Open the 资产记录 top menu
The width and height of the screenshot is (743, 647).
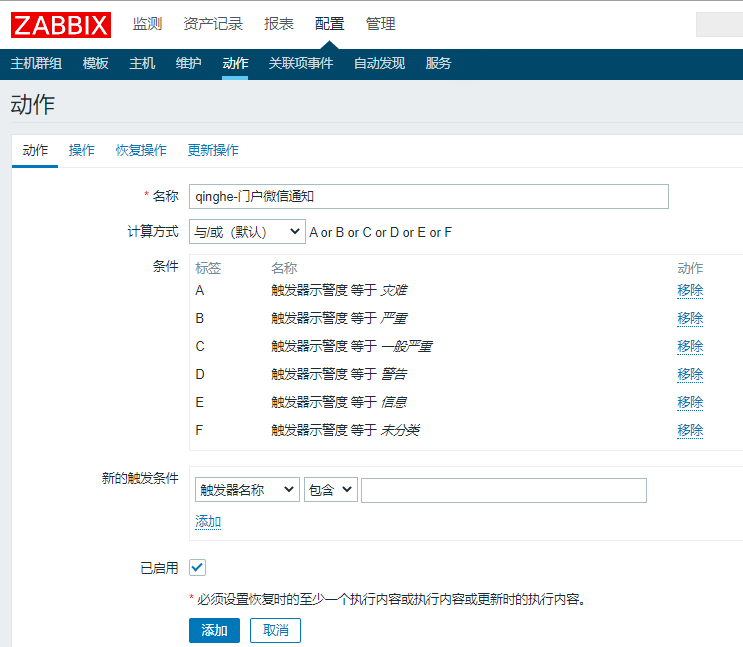[x=213, y=24]
